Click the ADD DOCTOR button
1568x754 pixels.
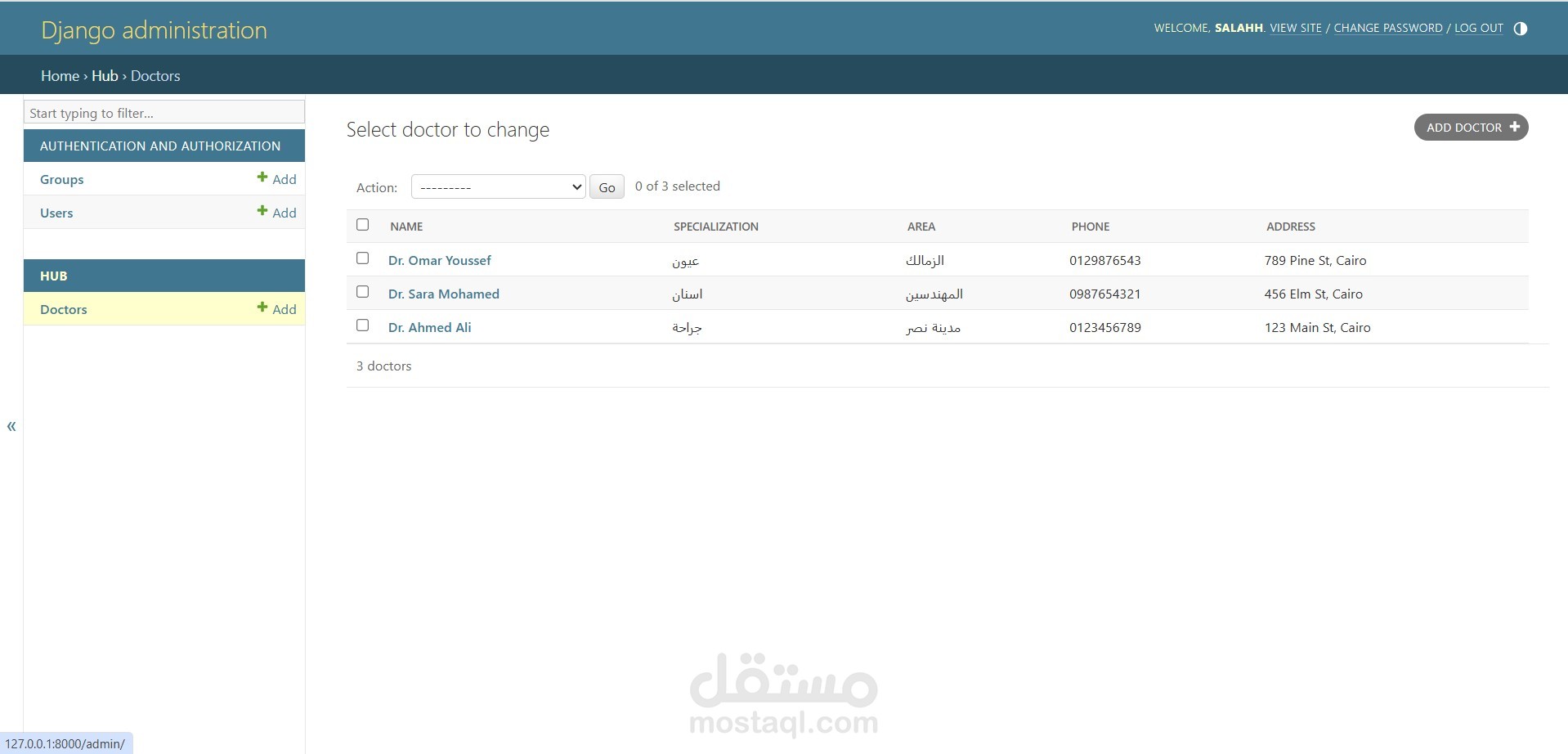(x=1471, y=127)
